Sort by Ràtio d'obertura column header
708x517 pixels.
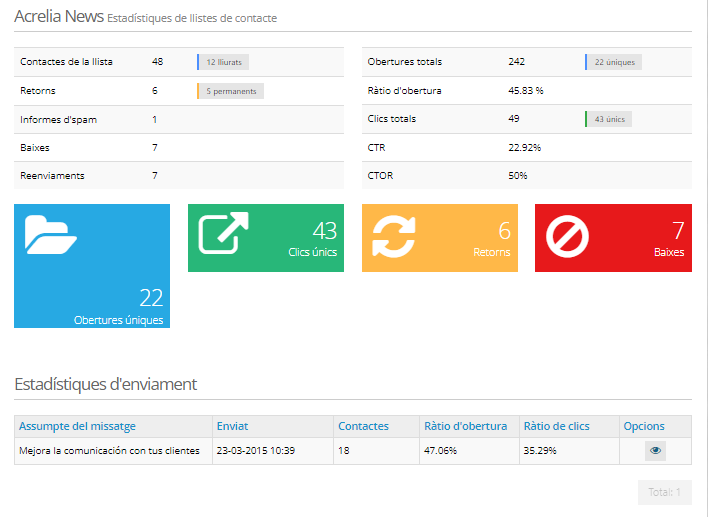click(466, 426)
